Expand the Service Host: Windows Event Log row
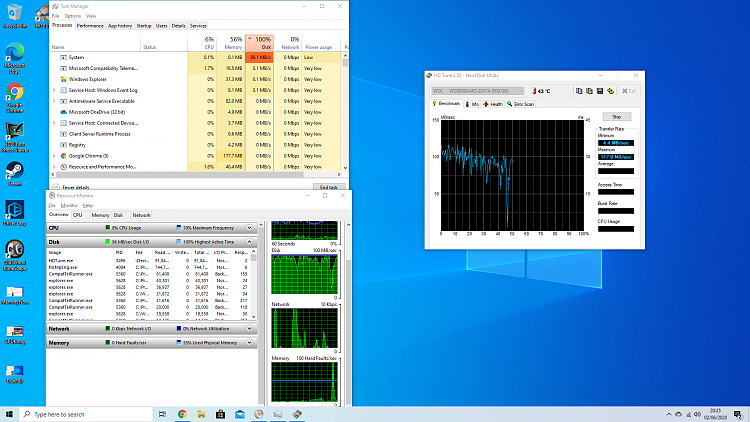This screenshot has height=422, width=750. pos(54,89)
